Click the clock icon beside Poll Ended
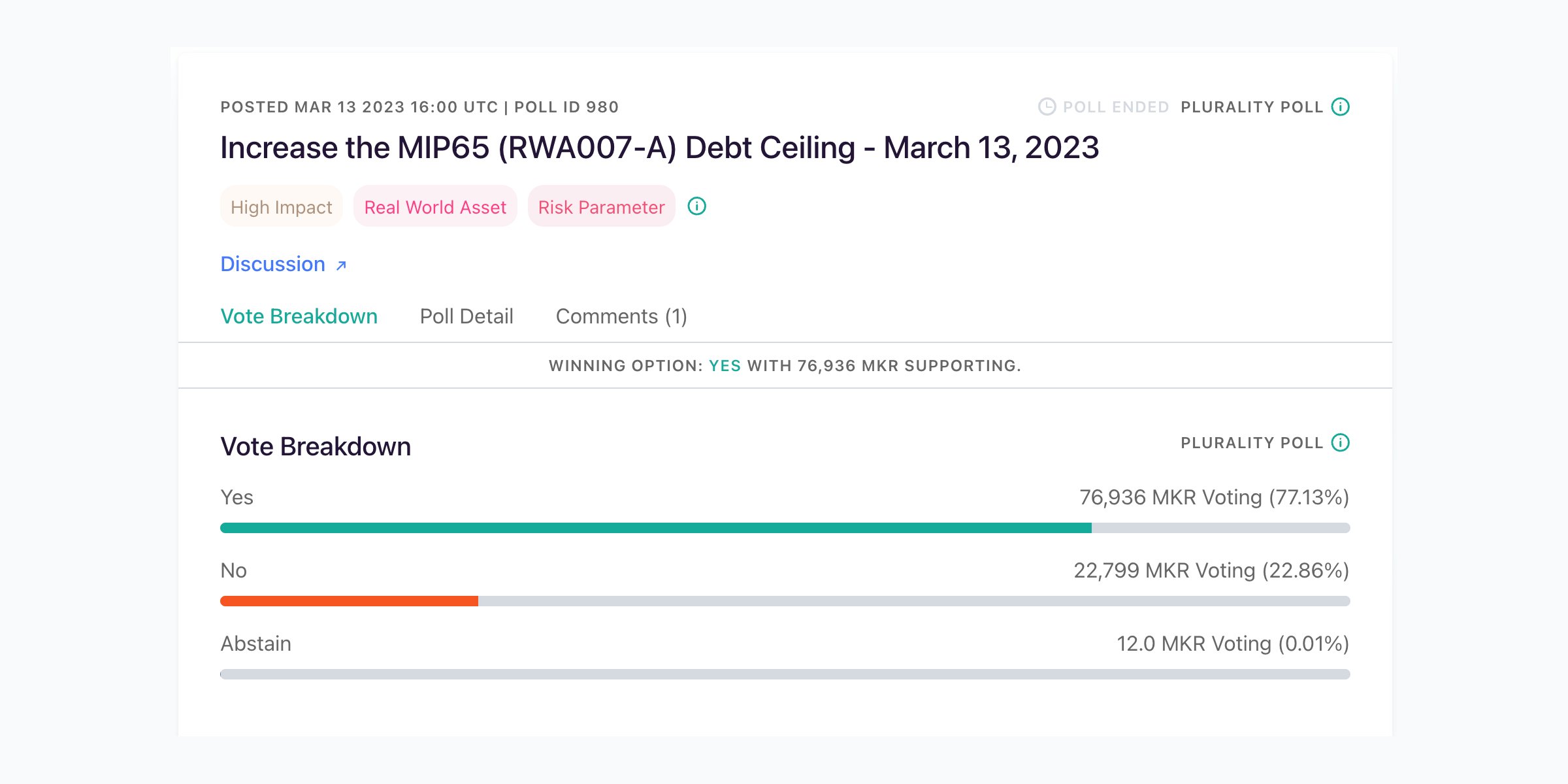1568x784 pixels. pos(1047,106)
